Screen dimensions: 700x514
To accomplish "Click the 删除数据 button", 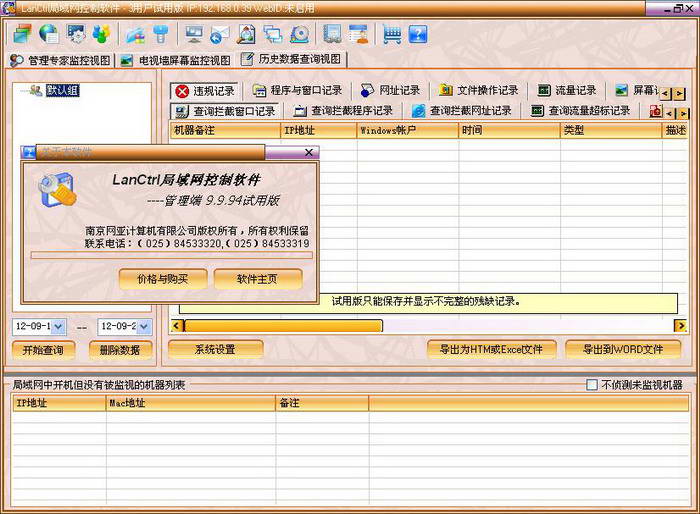I will click(121, 350).
